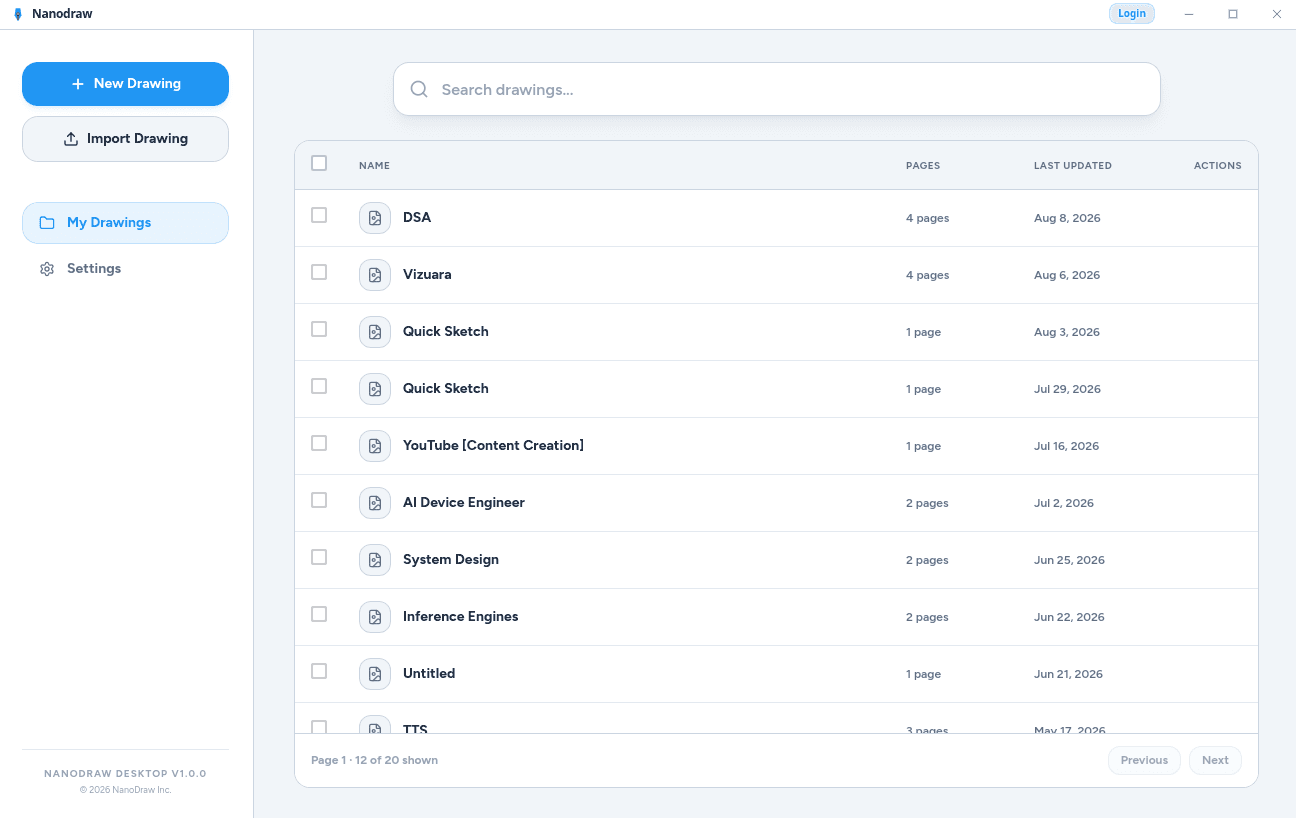The height and width of the screenshot is (818, 1296).
Task: Click the Previous pagination button
Action: tap(1144, 760)
